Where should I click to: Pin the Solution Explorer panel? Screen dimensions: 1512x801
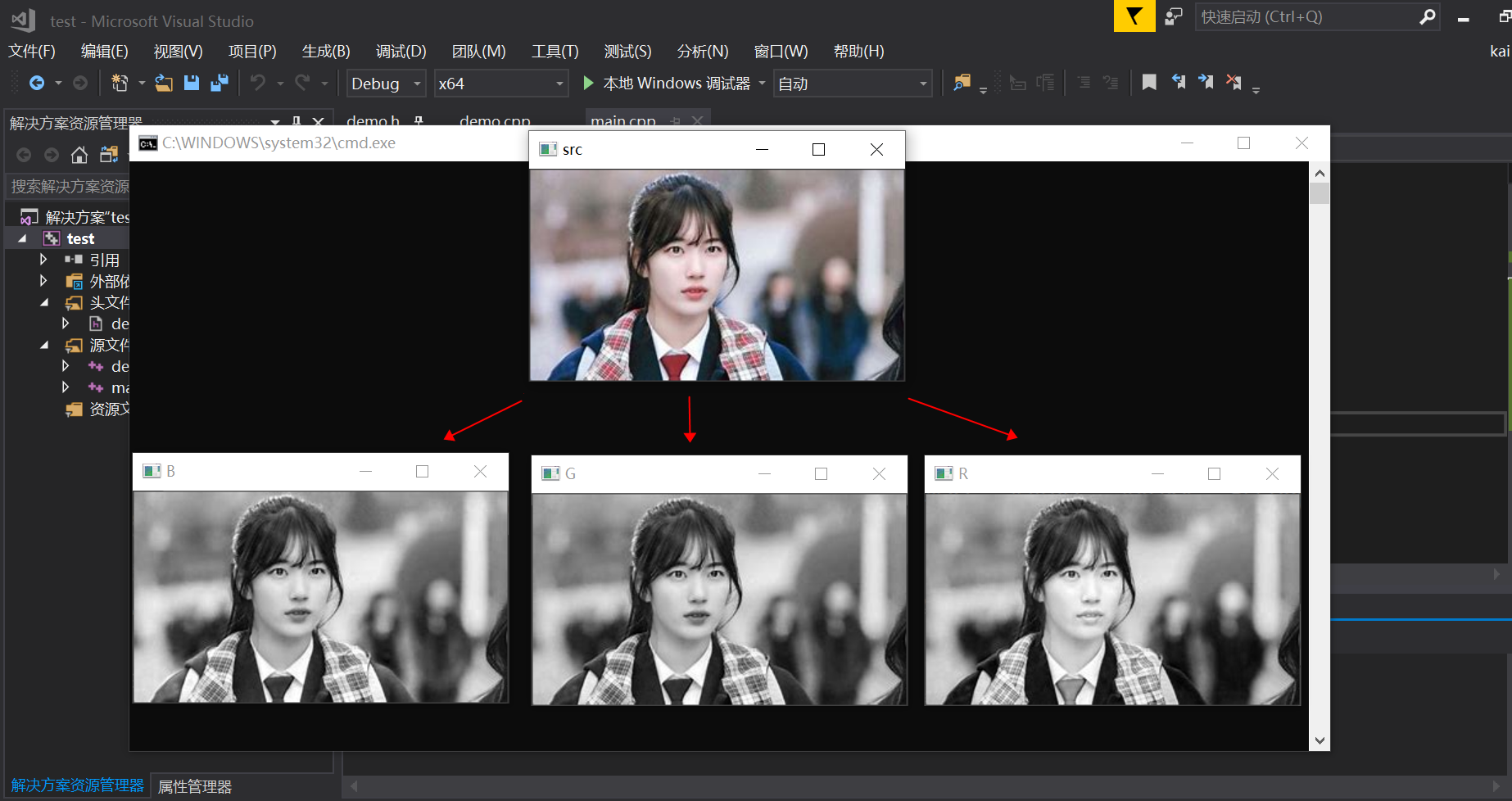pyautogui.click(x=297, y=122)
